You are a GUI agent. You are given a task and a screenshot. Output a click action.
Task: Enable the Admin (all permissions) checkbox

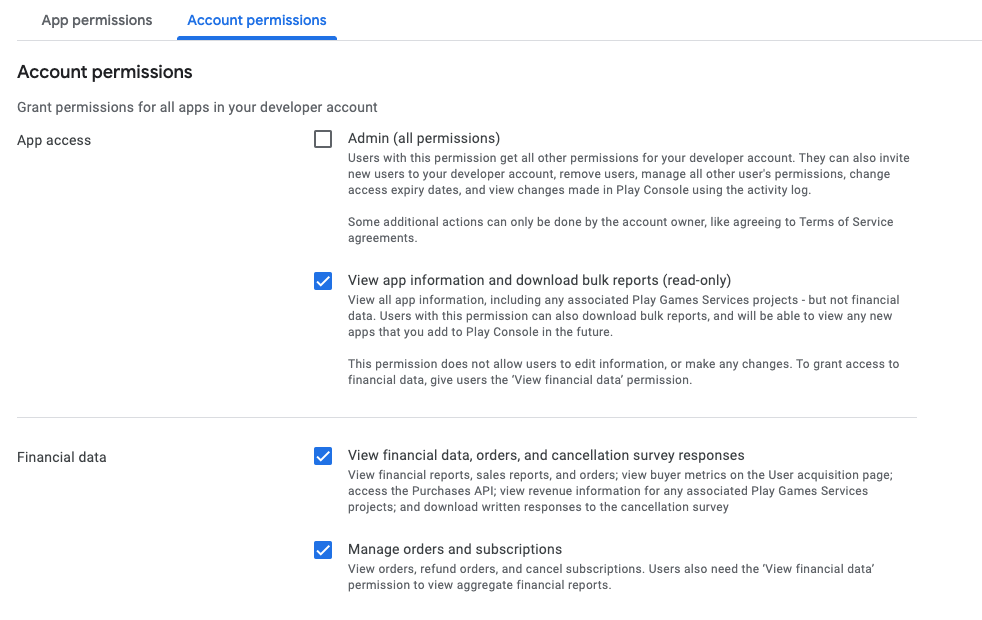(x=323, y=139)
